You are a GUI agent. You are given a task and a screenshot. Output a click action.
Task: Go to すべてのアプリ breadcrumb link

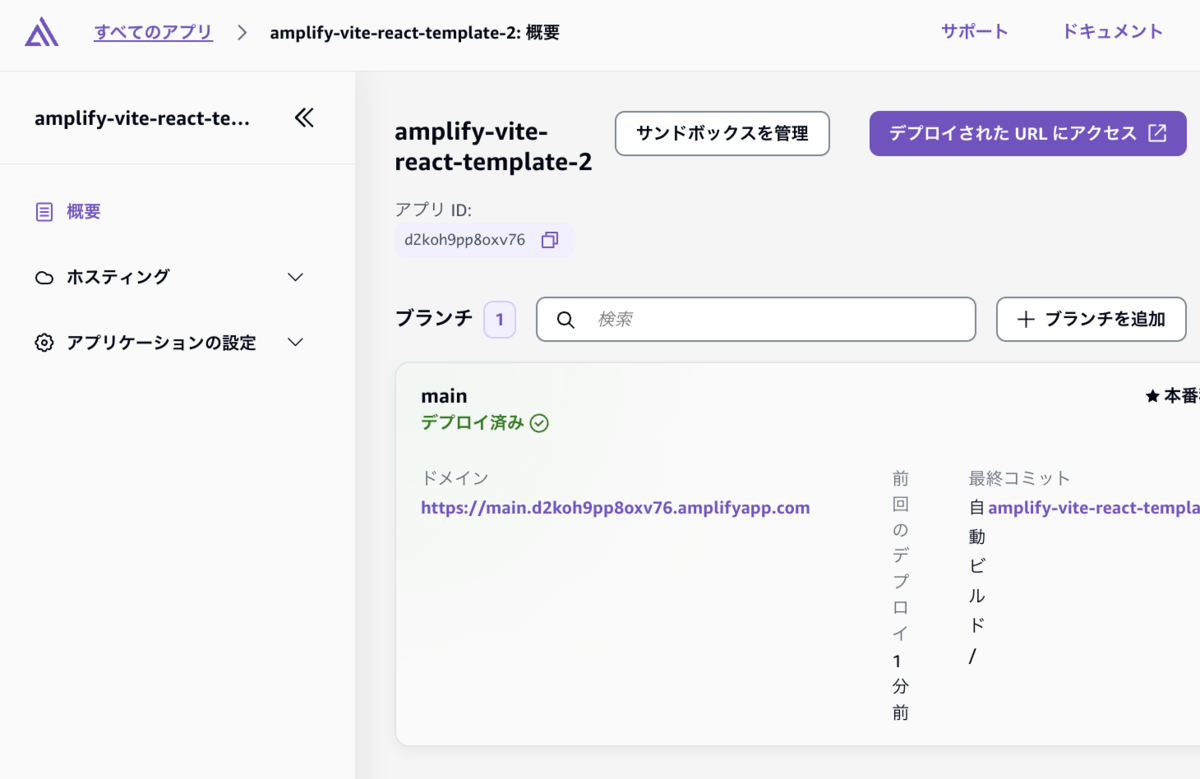(153, 32)
